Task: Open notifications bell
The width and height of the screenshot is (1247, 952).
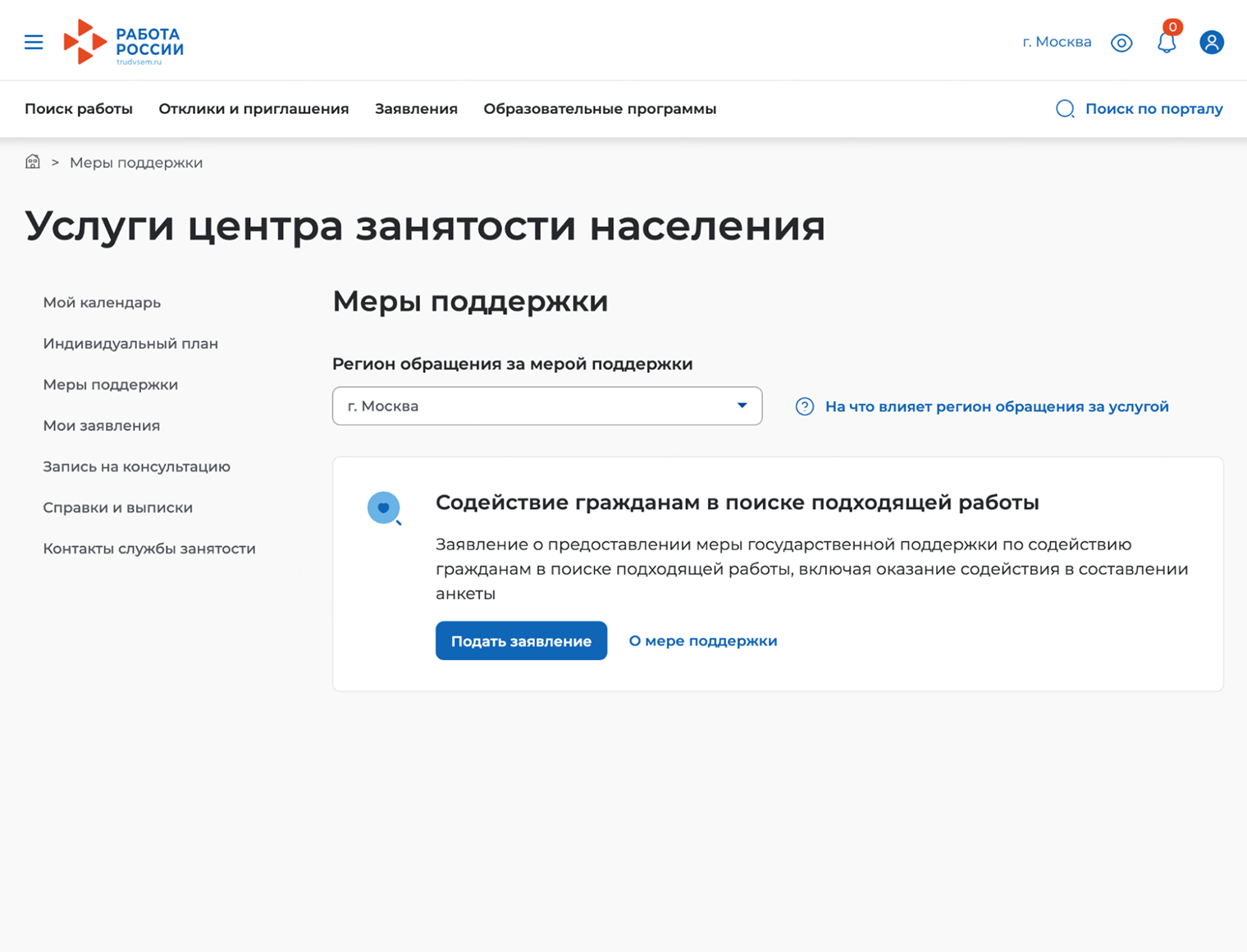Action: pos(1166,43)
